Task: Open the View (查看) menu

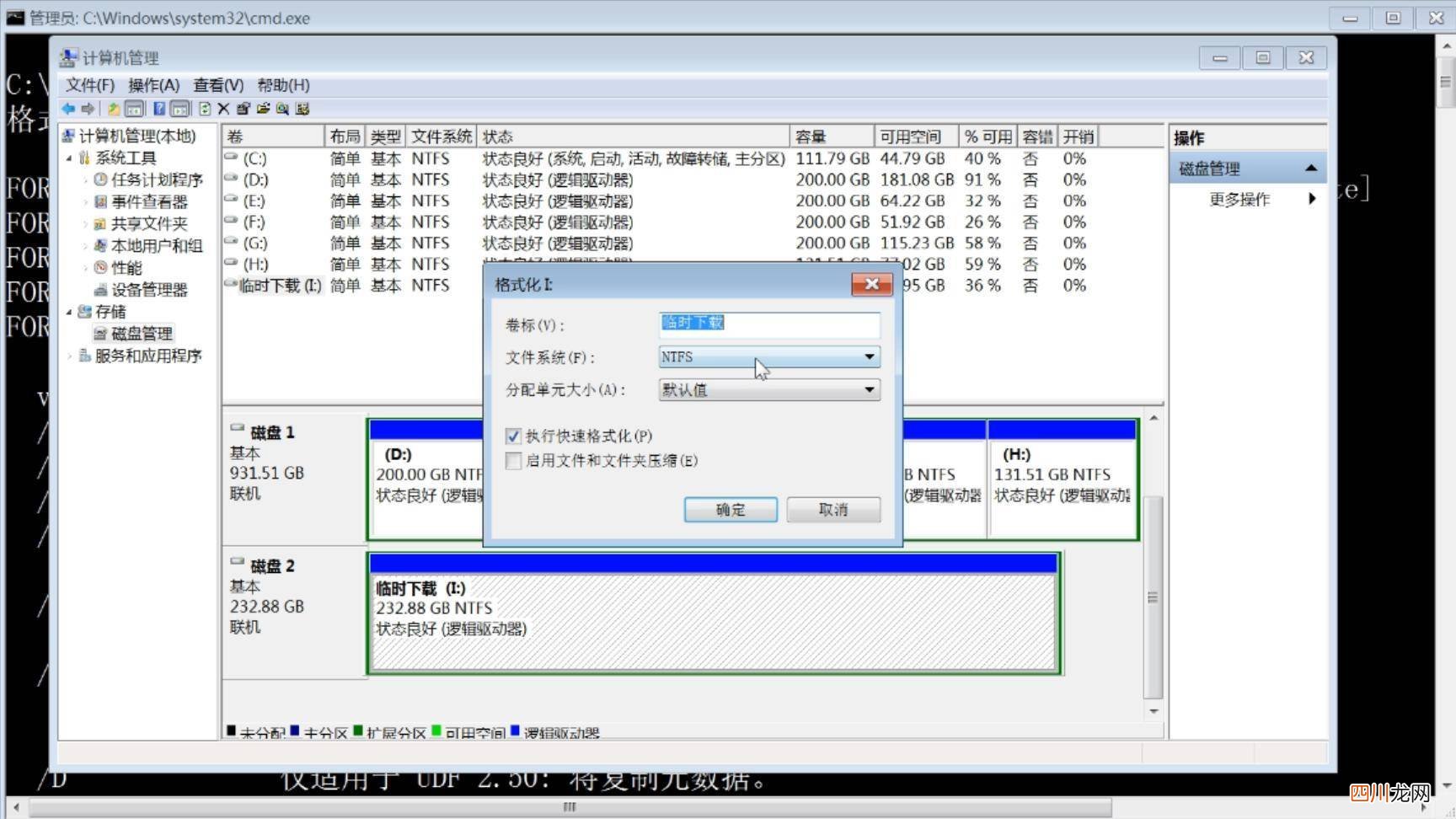Action: pyautogui.click(x=218, y=85)
